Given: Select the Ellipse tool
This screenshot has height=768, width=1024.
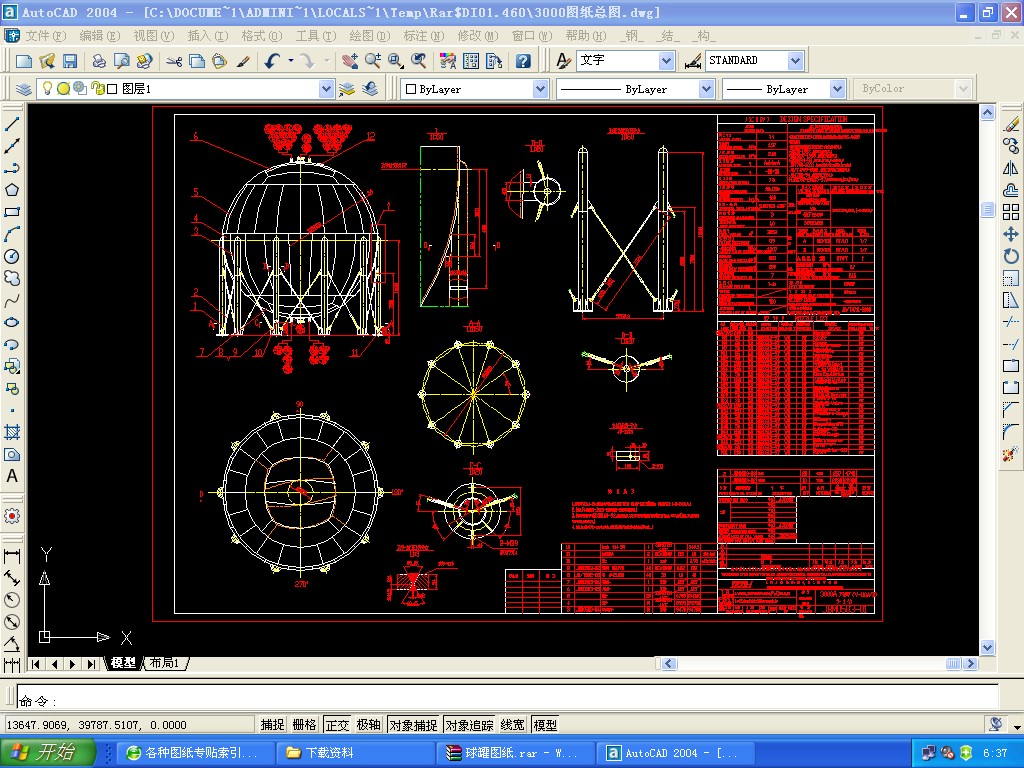Looking at the screenshot, I should [x=12, y=323].
